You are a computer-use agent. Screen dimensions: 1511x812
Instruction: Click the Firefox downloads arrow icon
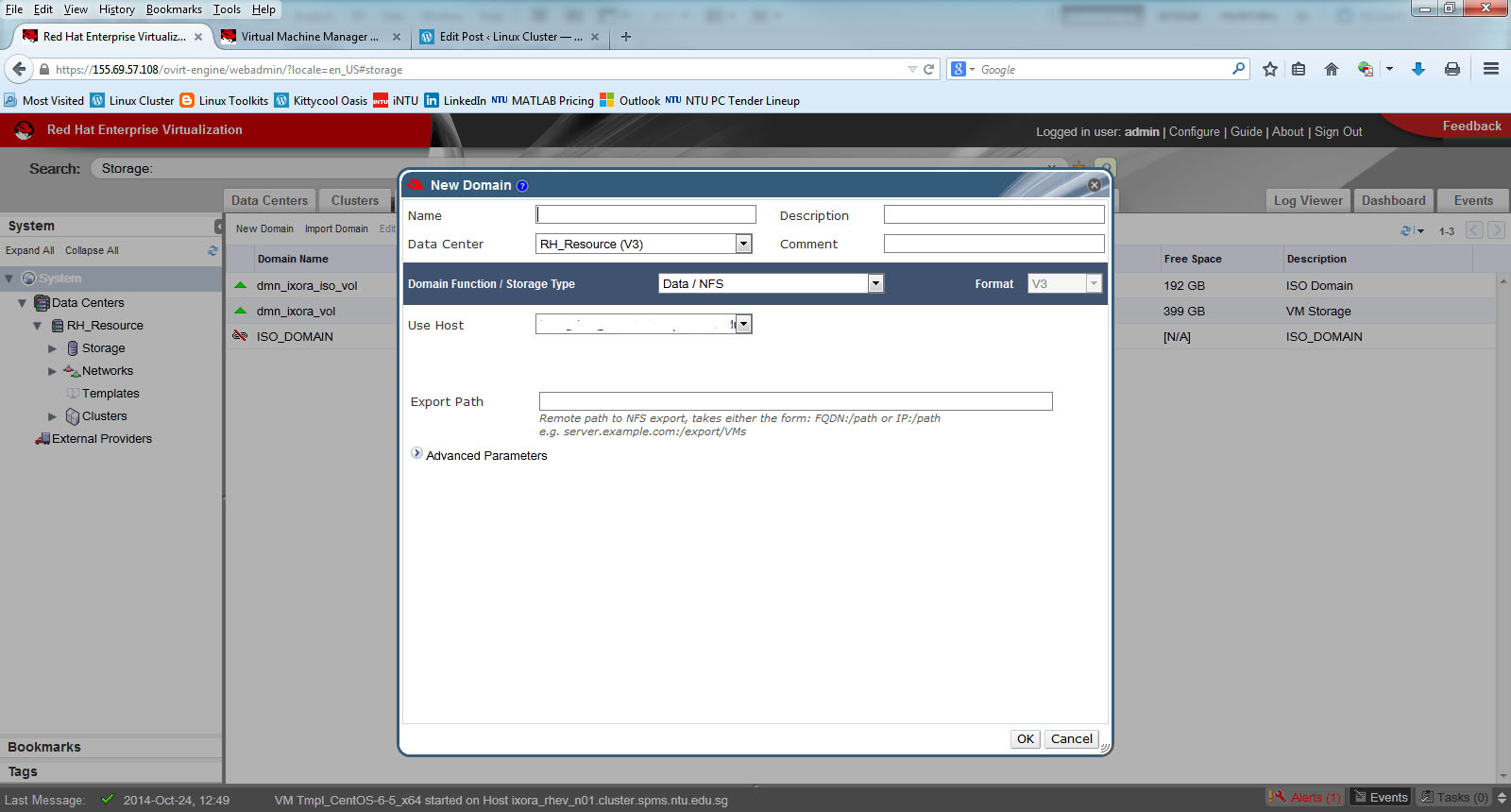1418,69
